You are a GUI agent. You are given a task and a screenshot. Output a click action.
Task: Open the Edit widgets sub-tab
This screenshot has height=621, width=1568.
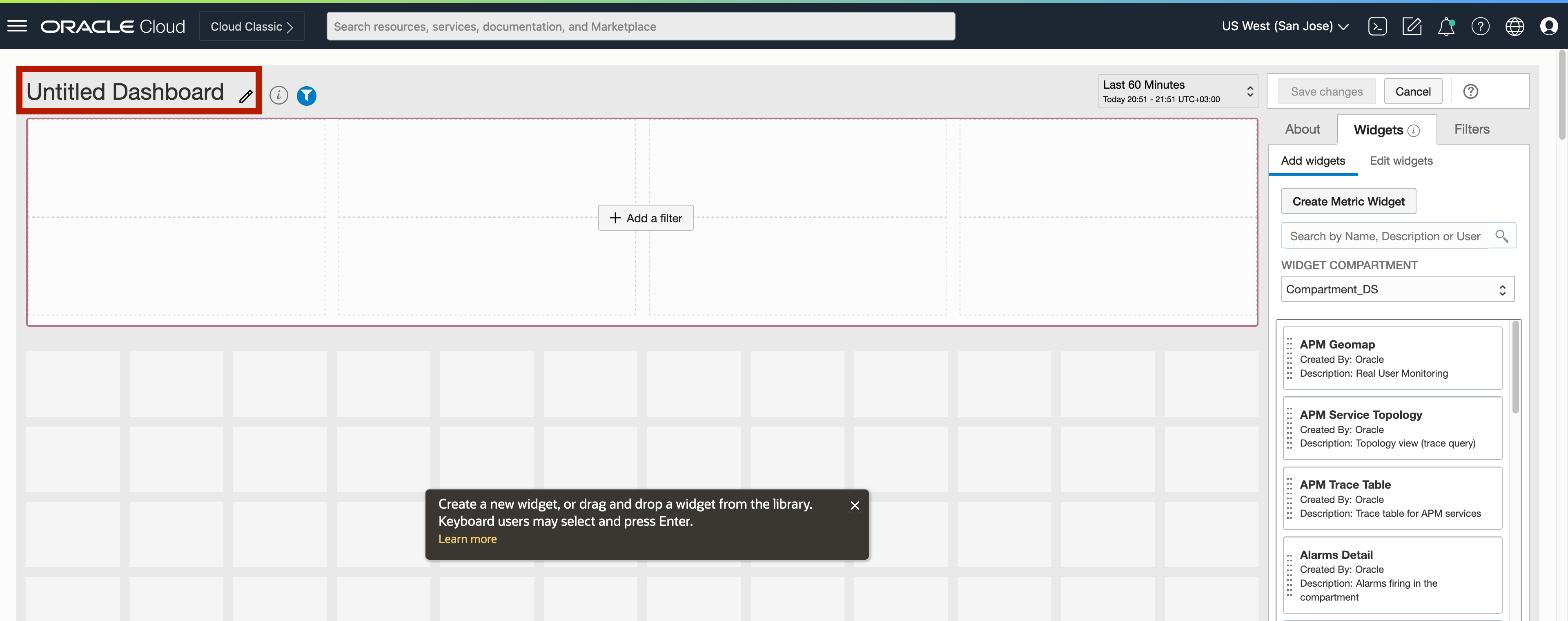coord(1401,161)
